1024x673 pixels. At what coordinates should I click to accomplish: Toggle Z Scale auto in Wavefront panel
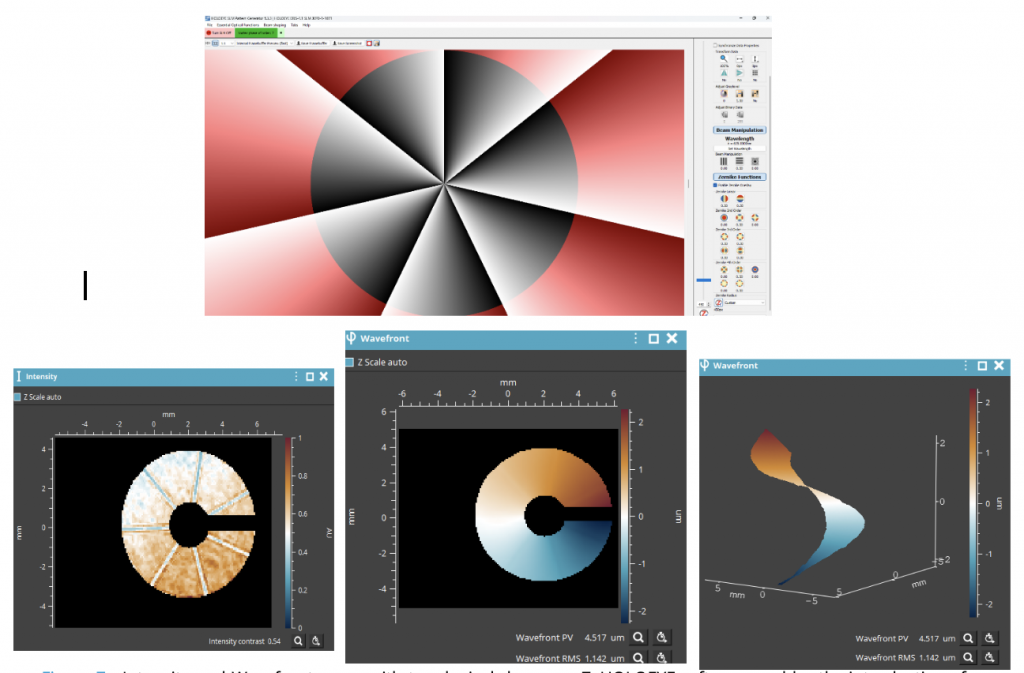[x=350, y=362]
